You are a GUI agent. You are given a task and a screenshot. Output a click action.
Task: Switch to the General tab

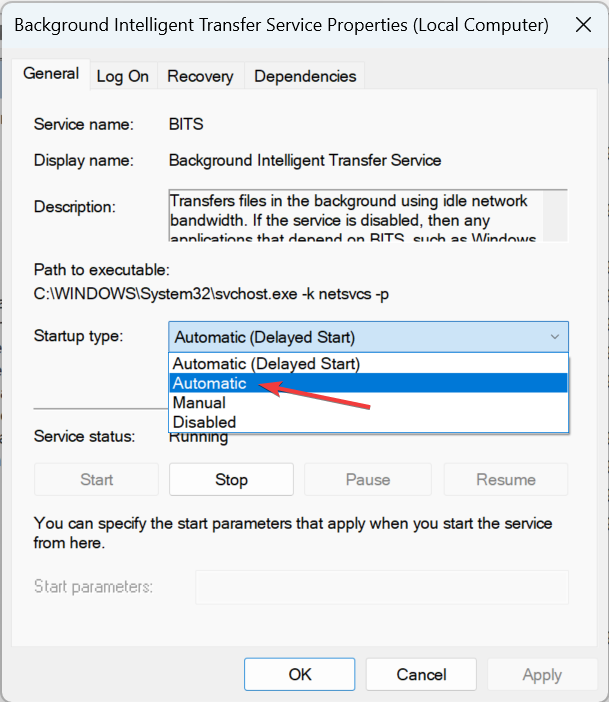point(51,74)
